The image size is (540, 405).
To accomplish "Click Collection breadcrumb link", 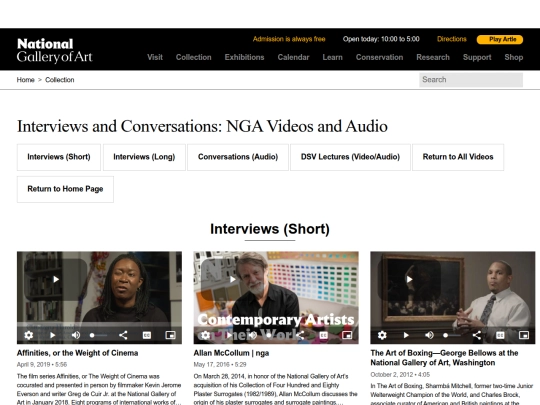I will click(60, 80).
